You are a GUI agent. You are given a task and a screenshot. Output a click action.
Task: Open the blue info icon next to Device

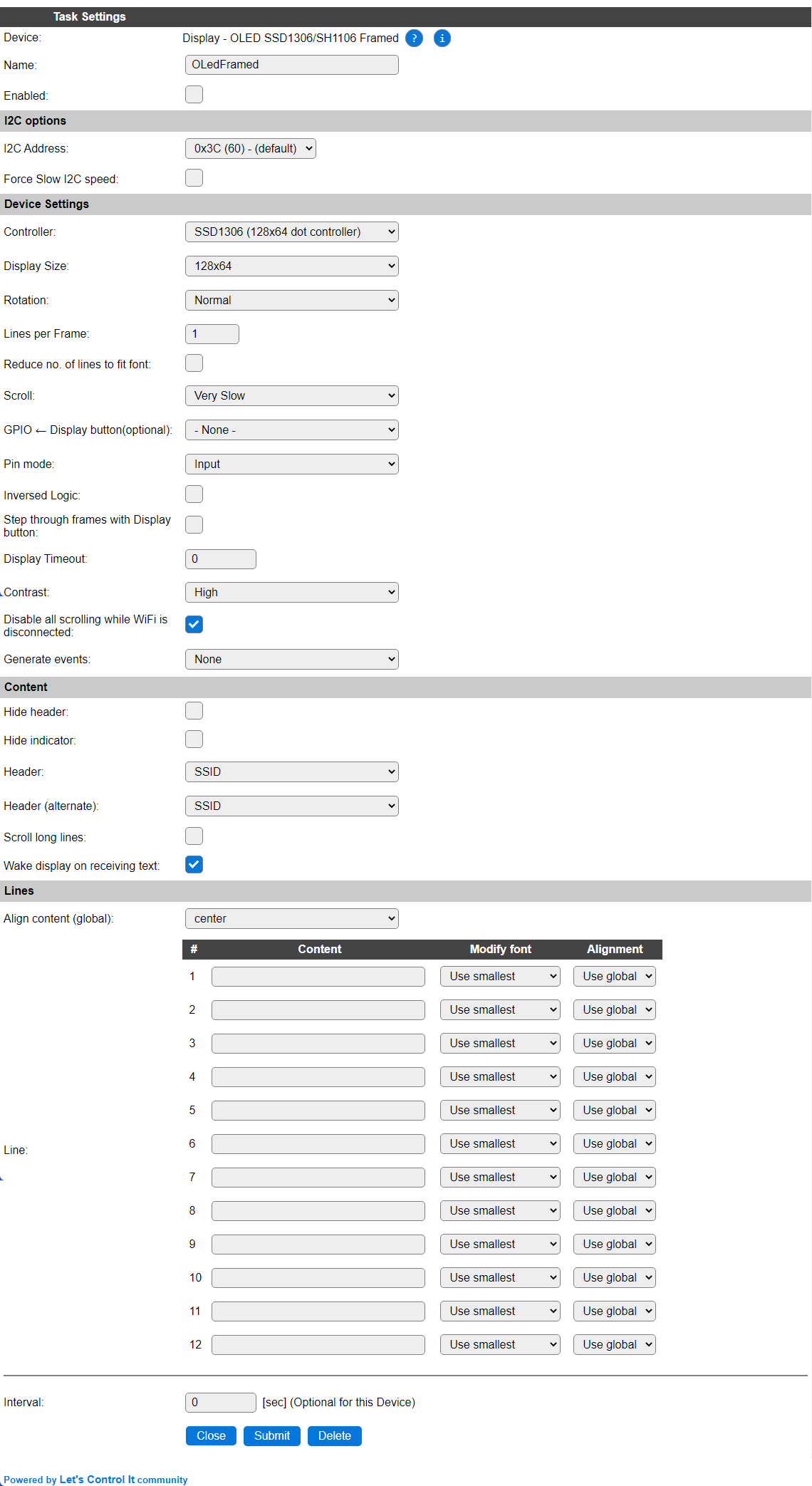tap(442, 38)
